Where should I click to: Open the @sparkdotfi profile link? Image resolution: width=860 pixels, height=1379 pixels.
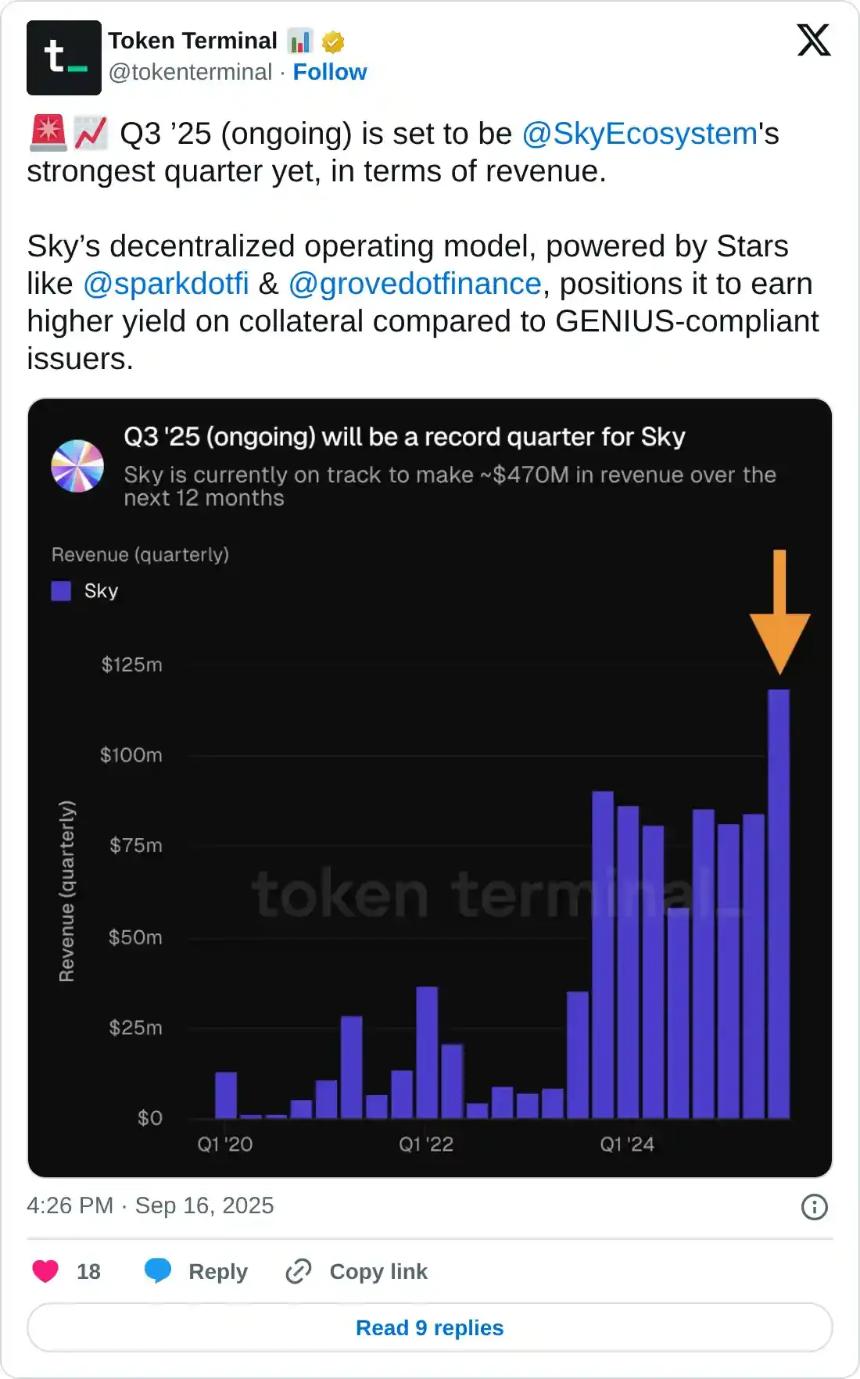pos(167,284)
